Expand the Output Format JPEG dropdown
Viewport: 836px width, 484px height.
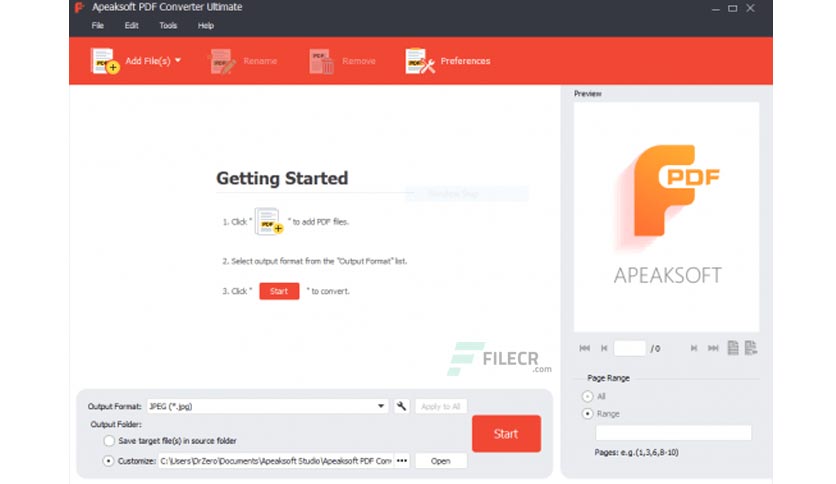point(267,406)
